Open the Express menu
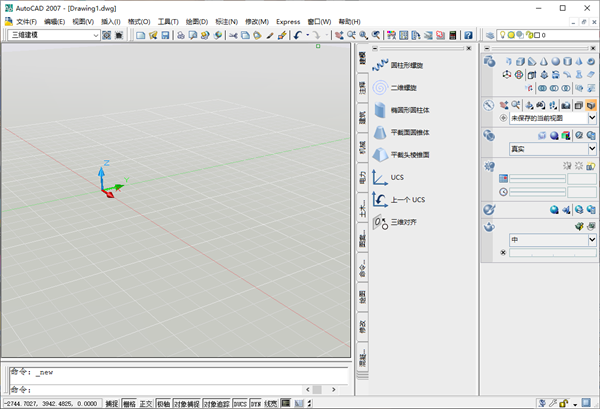Screen dimensions: 600x409 click(x=287, y=21)
